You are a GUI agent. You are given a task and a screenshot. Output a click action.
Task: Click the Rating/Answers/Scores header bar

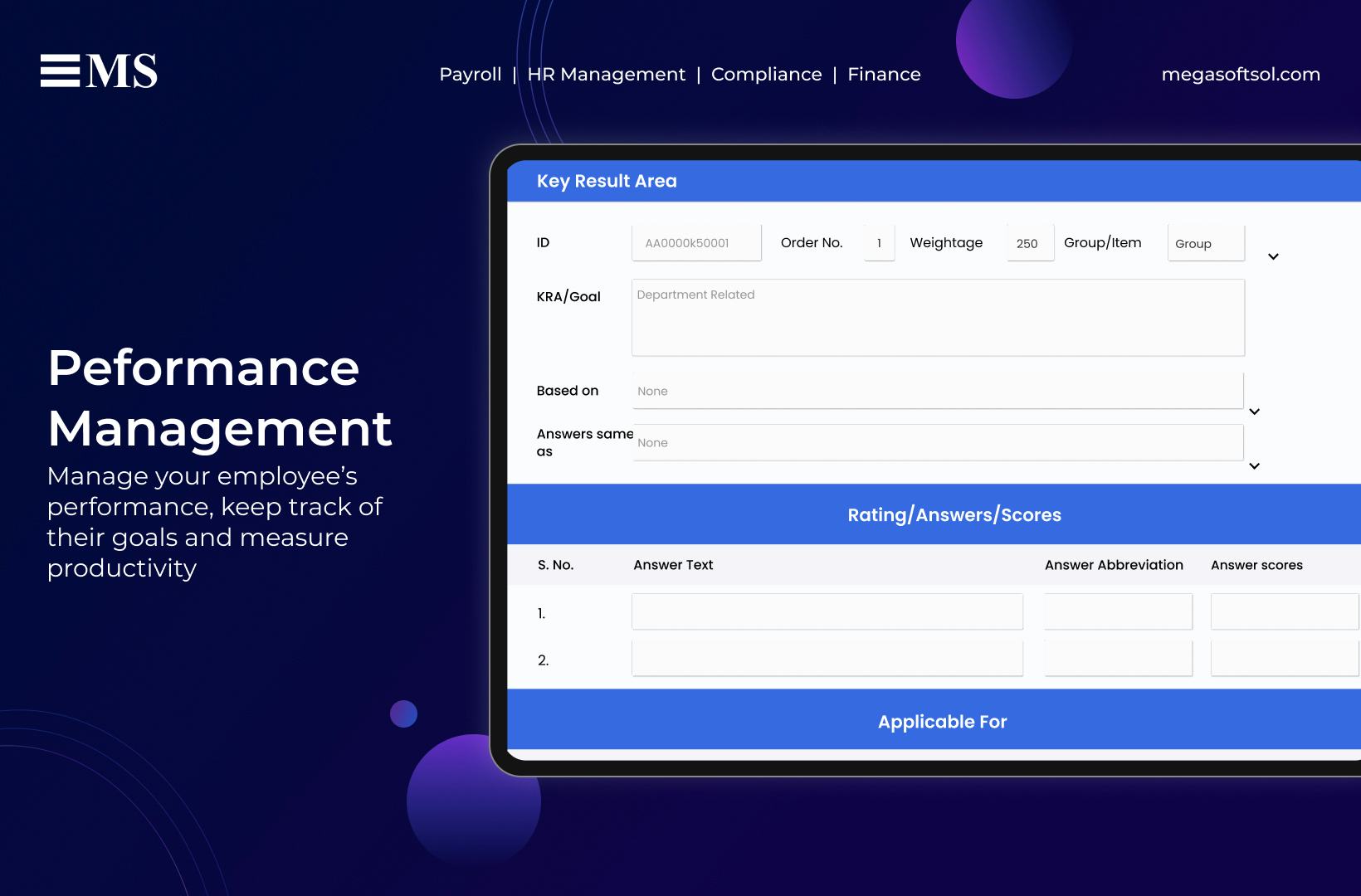pos(954,514)
